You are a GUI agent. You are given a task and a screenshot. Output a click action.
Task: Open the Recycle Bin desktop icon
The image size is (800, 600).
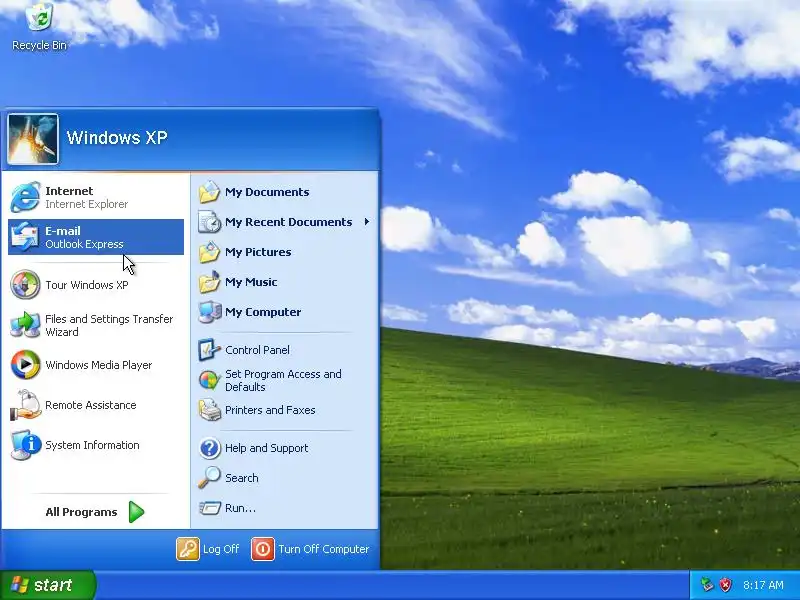pyautogui.click(x=39, y=27)
